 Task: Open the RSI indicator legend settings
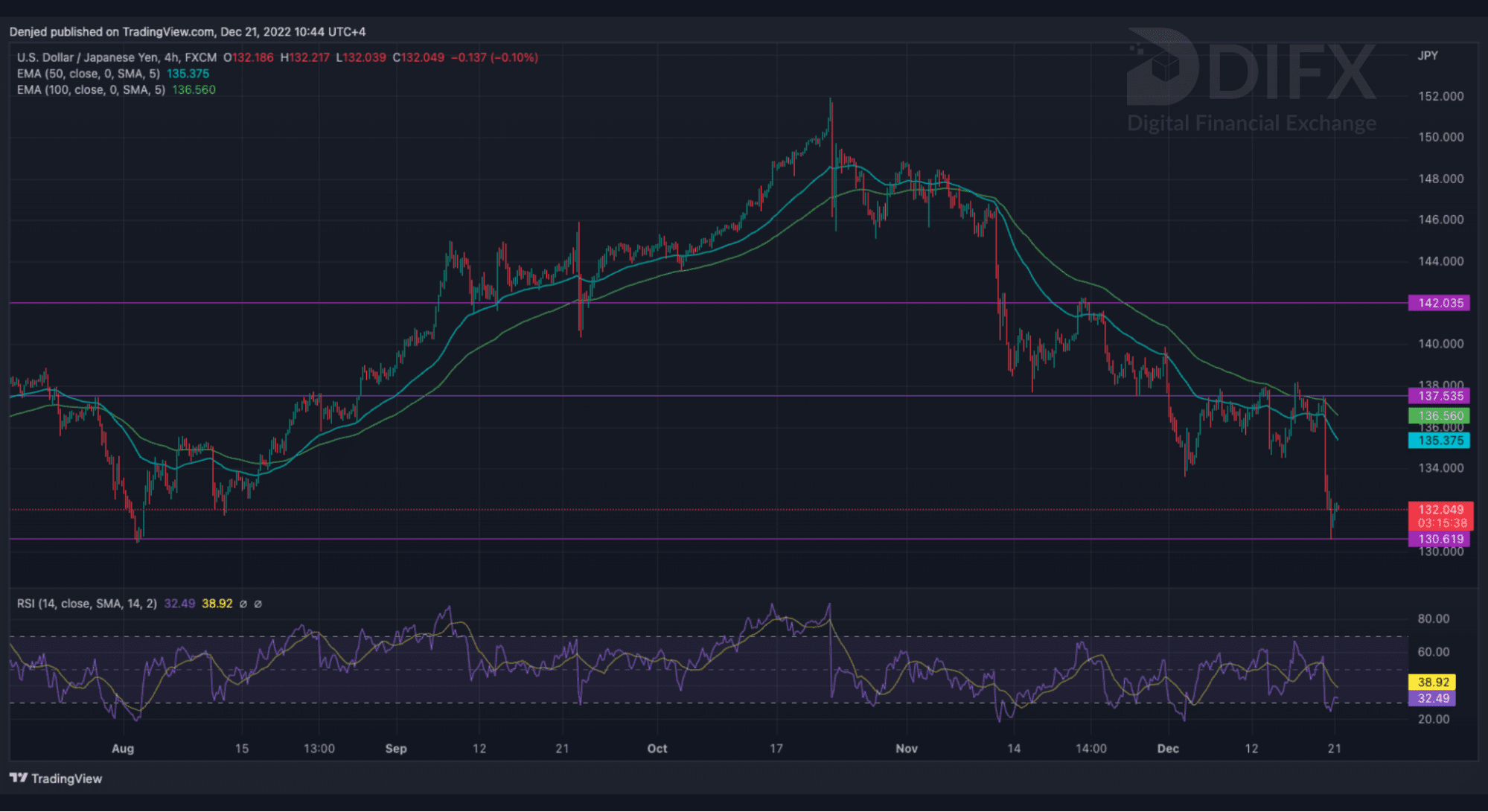coord(86,604)
